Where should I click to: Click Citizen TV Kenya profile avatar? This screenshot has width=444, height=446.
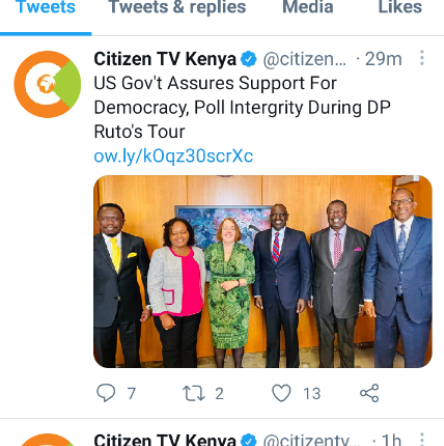(x=47, y=84)
